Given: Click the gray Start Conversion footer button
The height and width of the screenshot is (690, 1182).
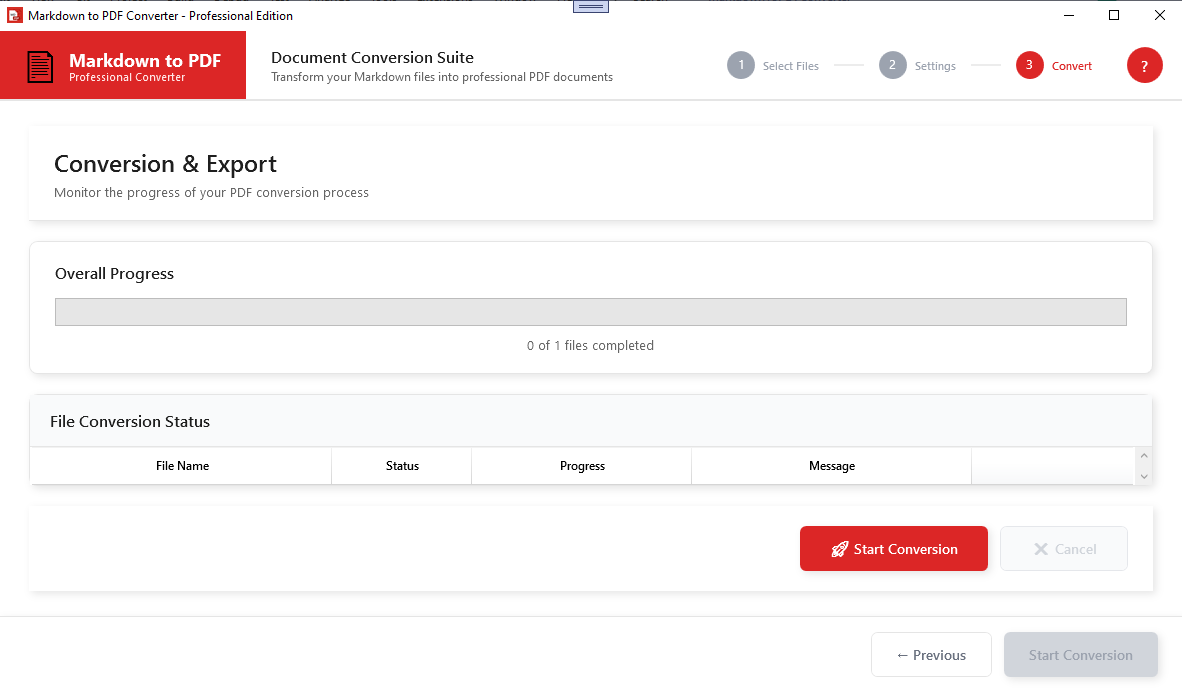Looking at the screenshot, I should pyautogui.click(x=1080, y=655).
